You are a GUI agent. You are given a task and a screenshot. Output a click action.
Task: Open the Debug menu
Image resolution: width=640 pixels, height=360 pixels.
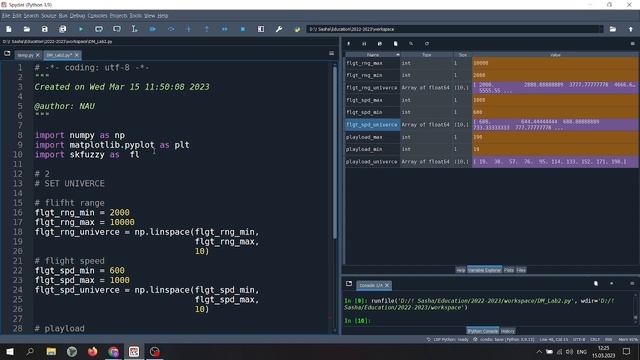pos(77,16)
